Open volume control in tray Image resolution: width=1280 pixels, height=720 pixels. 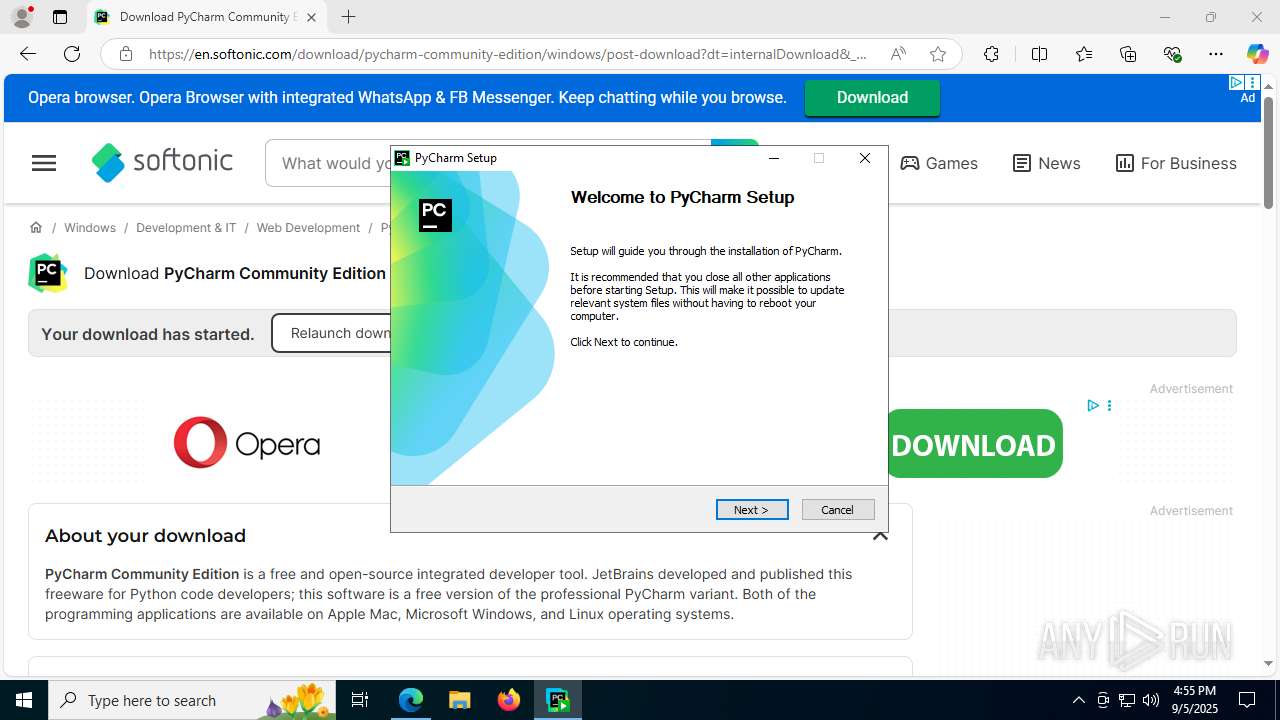pos(1151,700)
